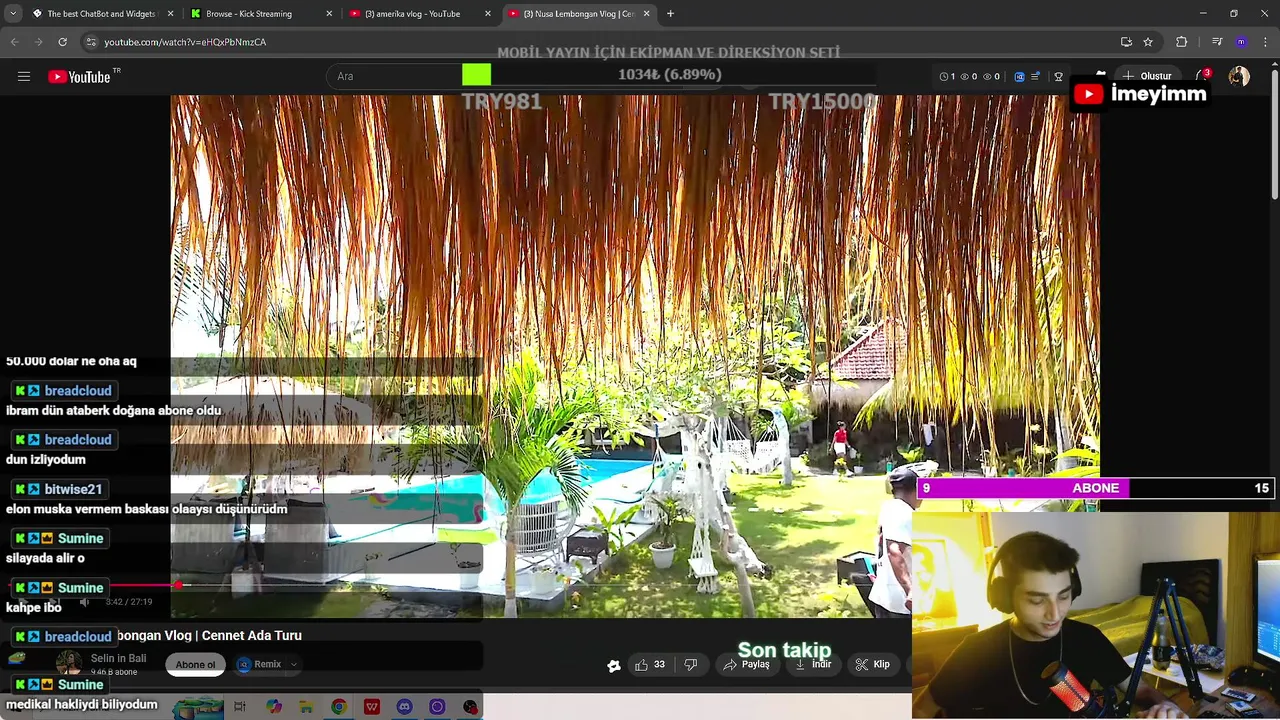Click the Remix button
Image resolution: width=1280 pixels, height=720 pixels.
click(259, 664)
